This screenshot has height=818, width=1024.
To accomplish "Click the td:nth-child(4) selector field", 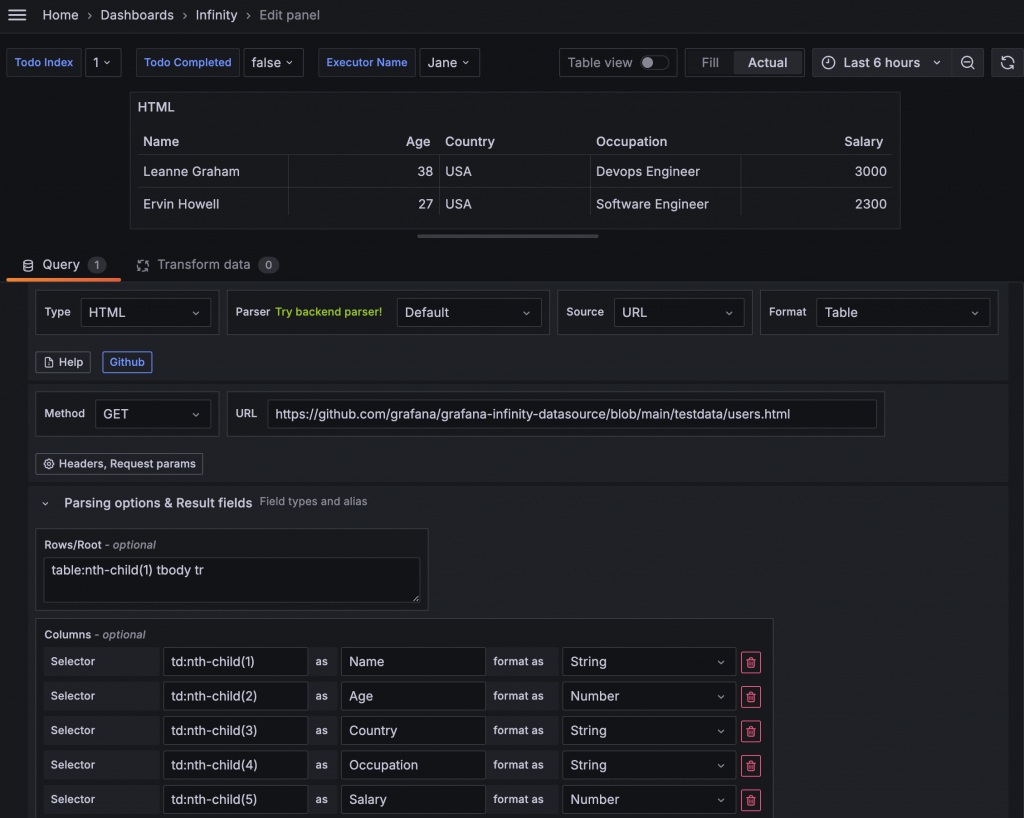I will pyautogui.click(x=235, y=765).
